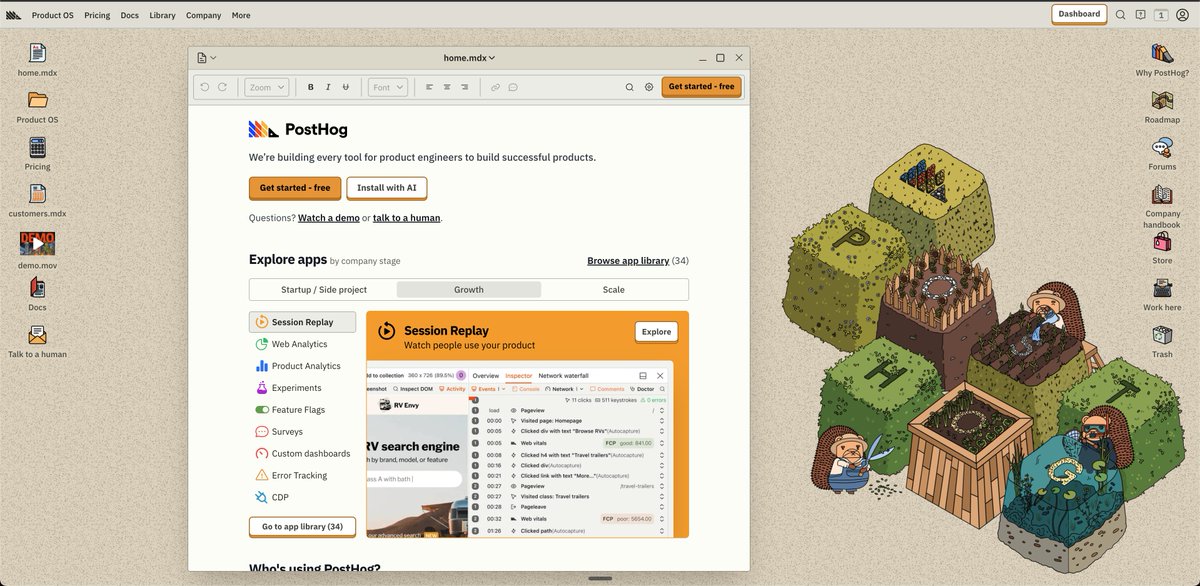Open the Talk to a human envelope icon
The width and height of the screenshot is (1200, 586).
[38, 335]
